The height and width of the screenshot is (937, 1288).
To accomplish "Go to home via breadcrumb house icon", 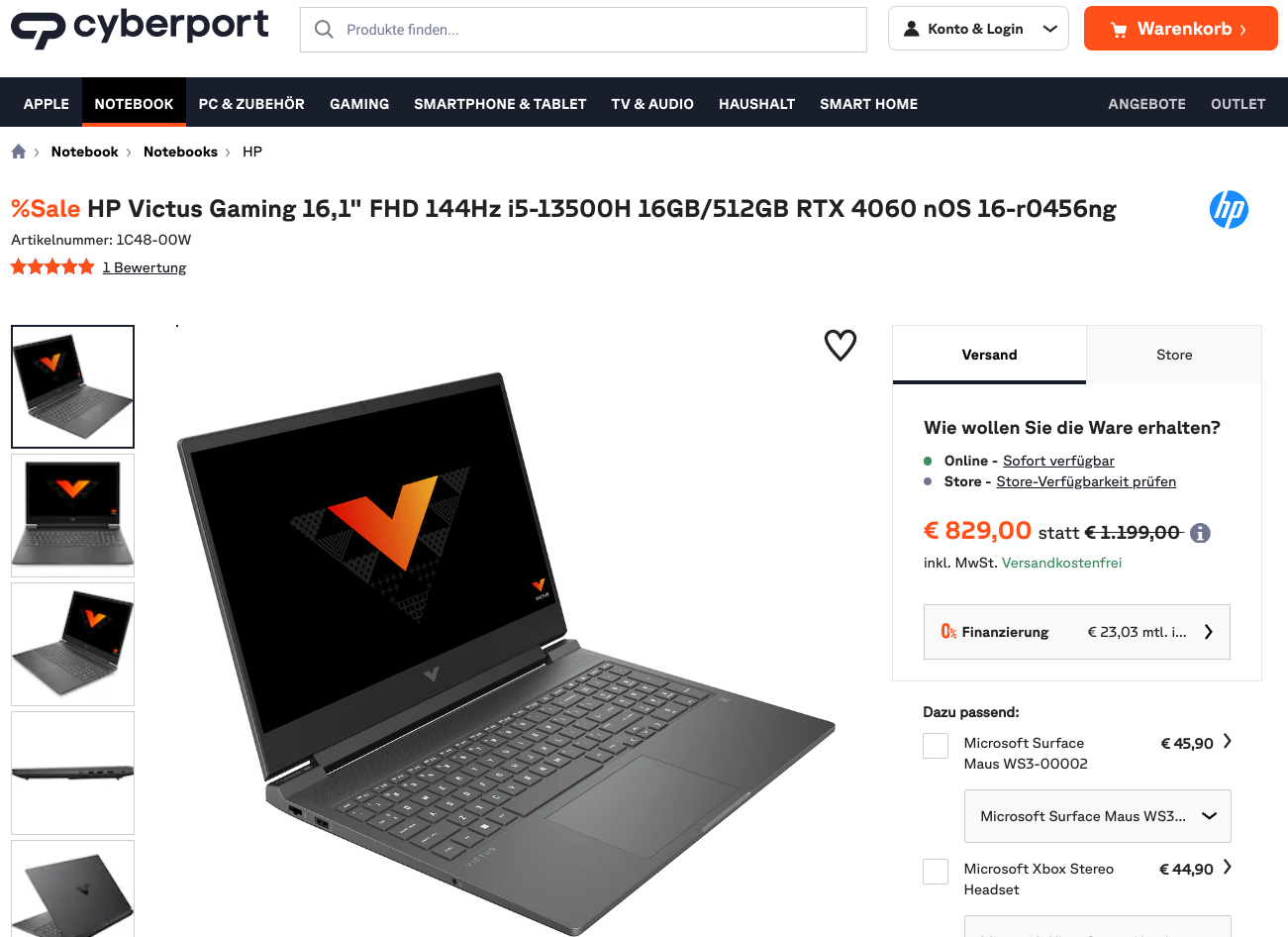I will 19,152.
